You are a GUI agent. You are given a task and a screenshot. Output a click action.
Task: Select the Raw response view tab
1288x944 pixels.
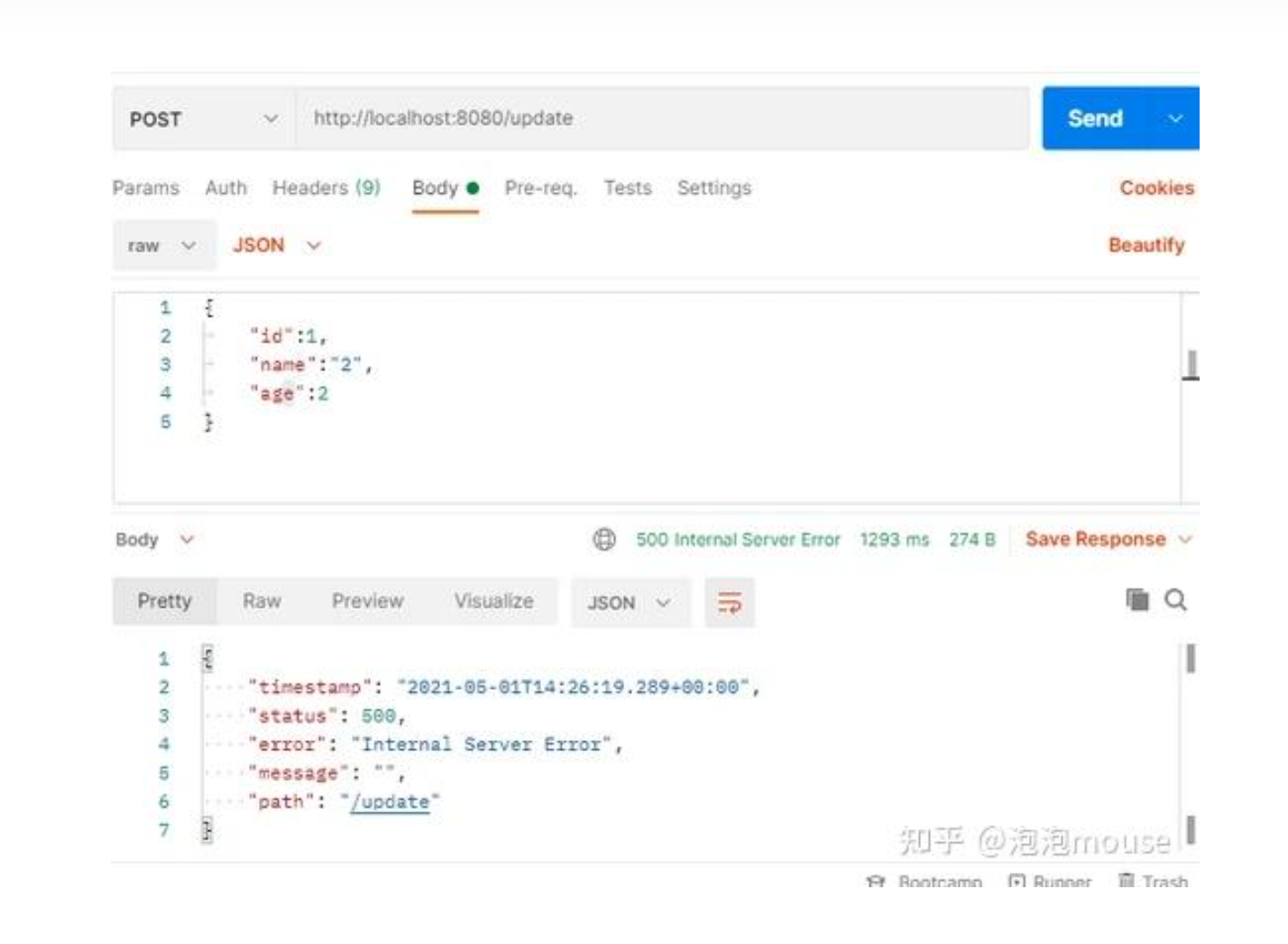point(262,601)
